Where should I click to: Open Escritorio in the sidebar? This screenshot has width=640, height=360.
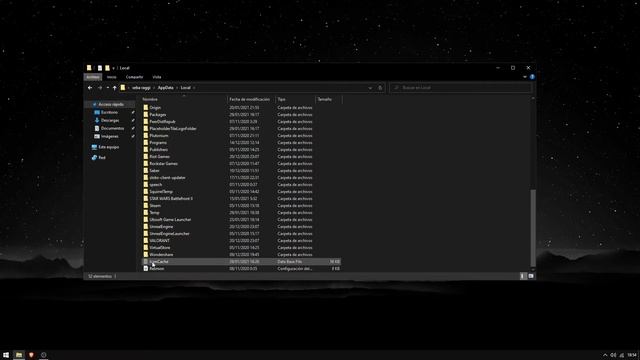pos(109,112)
